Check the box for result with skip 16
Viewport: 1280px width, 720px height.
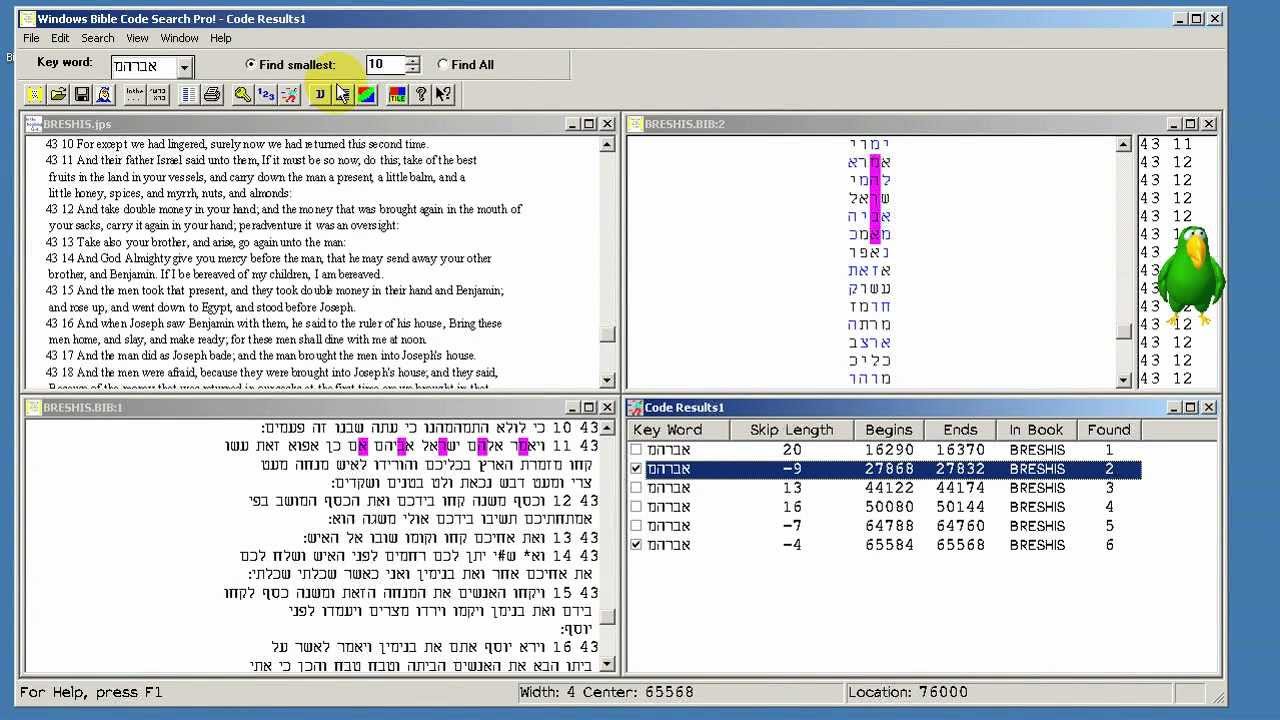[636, 507]
